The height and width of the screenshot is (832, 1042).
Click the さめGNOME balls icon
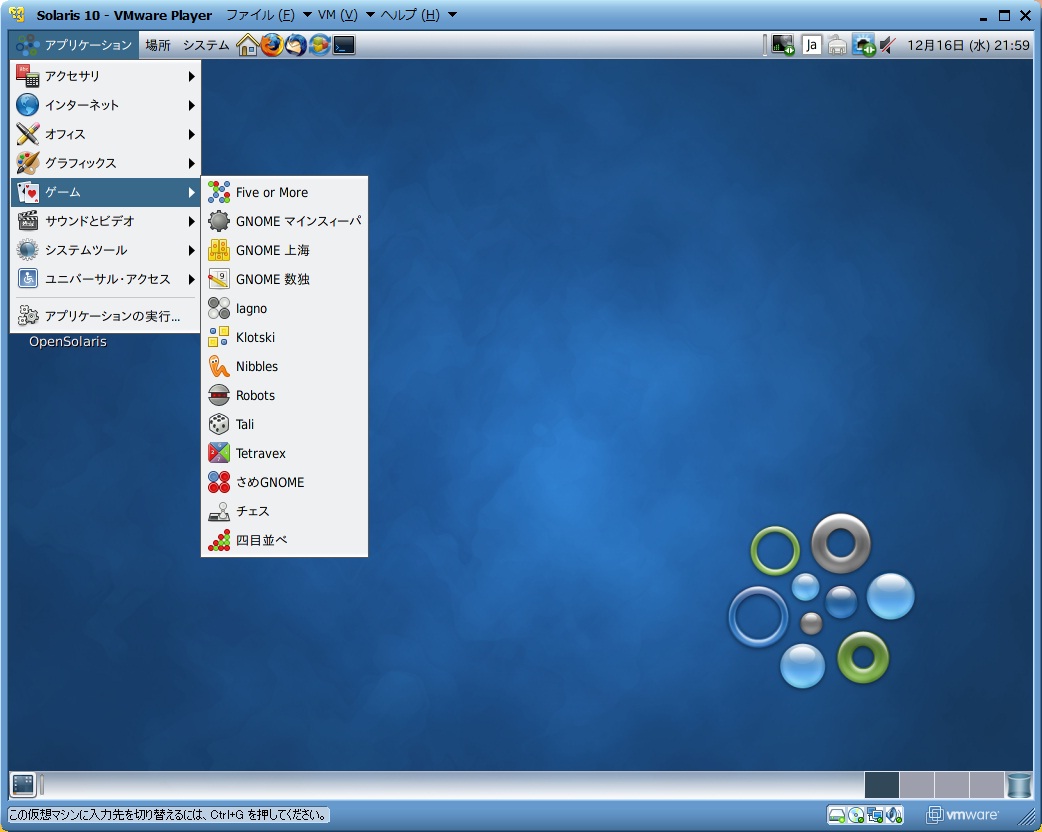[x=219, y=482]
